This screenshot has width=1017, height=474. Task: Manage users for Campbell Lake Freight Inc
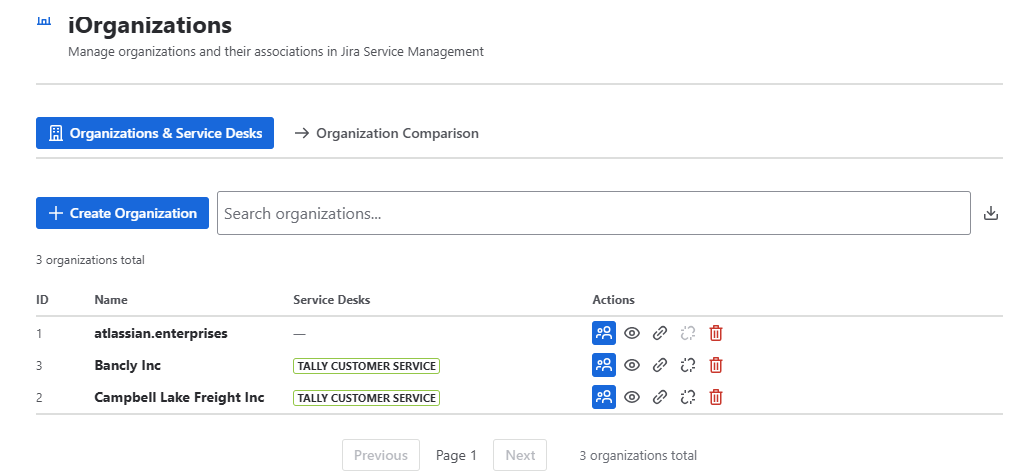pyautogui.click(x=604, y=397)
